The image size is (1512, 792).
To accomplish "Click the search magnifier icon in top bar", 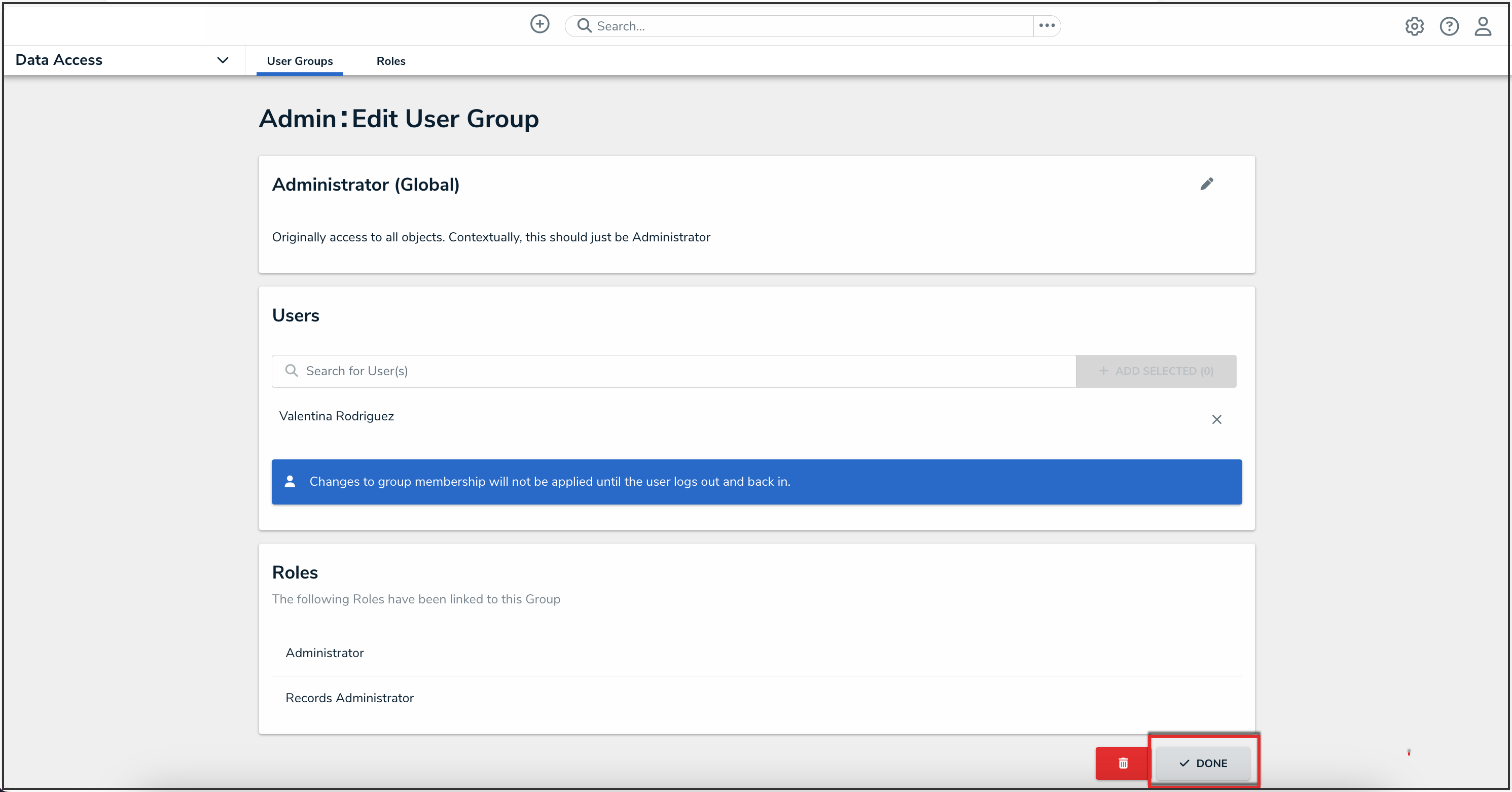I will 584,25.
